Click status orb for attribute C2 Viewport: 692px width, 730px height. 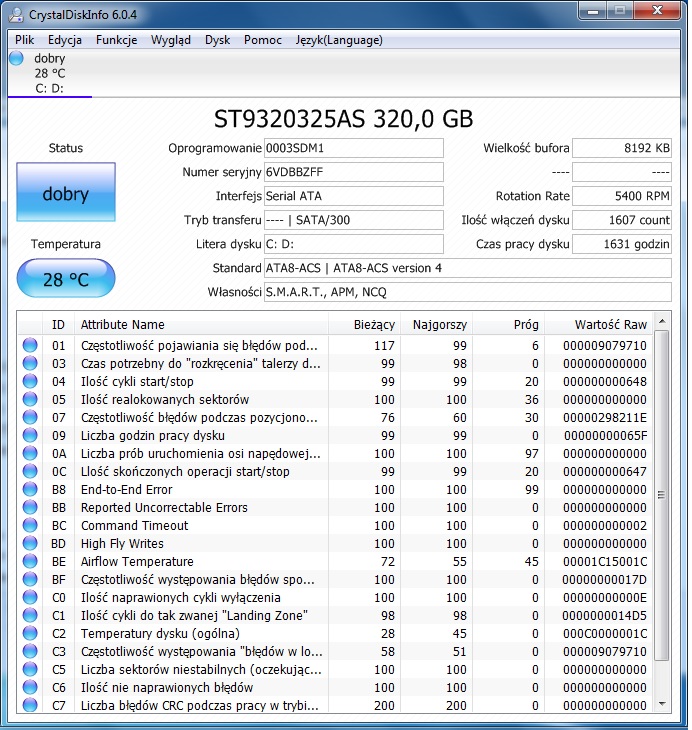pyautogui.click(x=30, y=633)
